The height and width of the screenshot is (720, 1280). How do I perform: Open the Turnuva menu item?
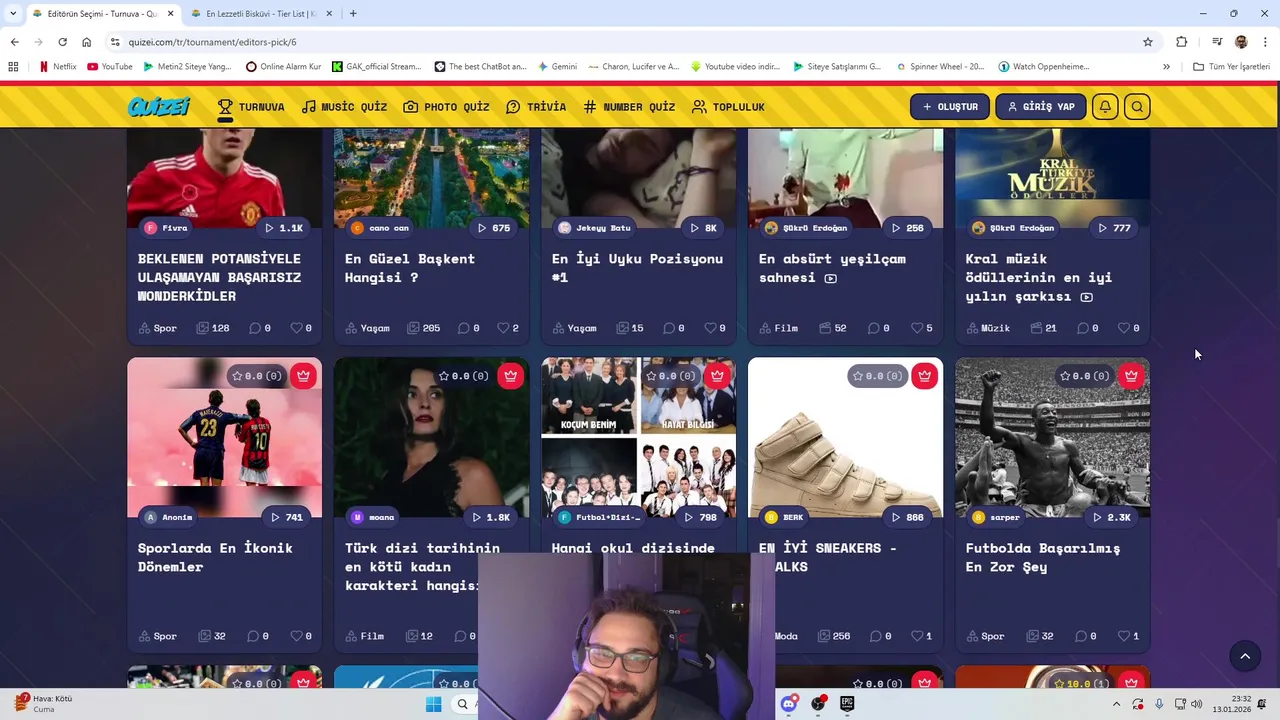(250, 107)
